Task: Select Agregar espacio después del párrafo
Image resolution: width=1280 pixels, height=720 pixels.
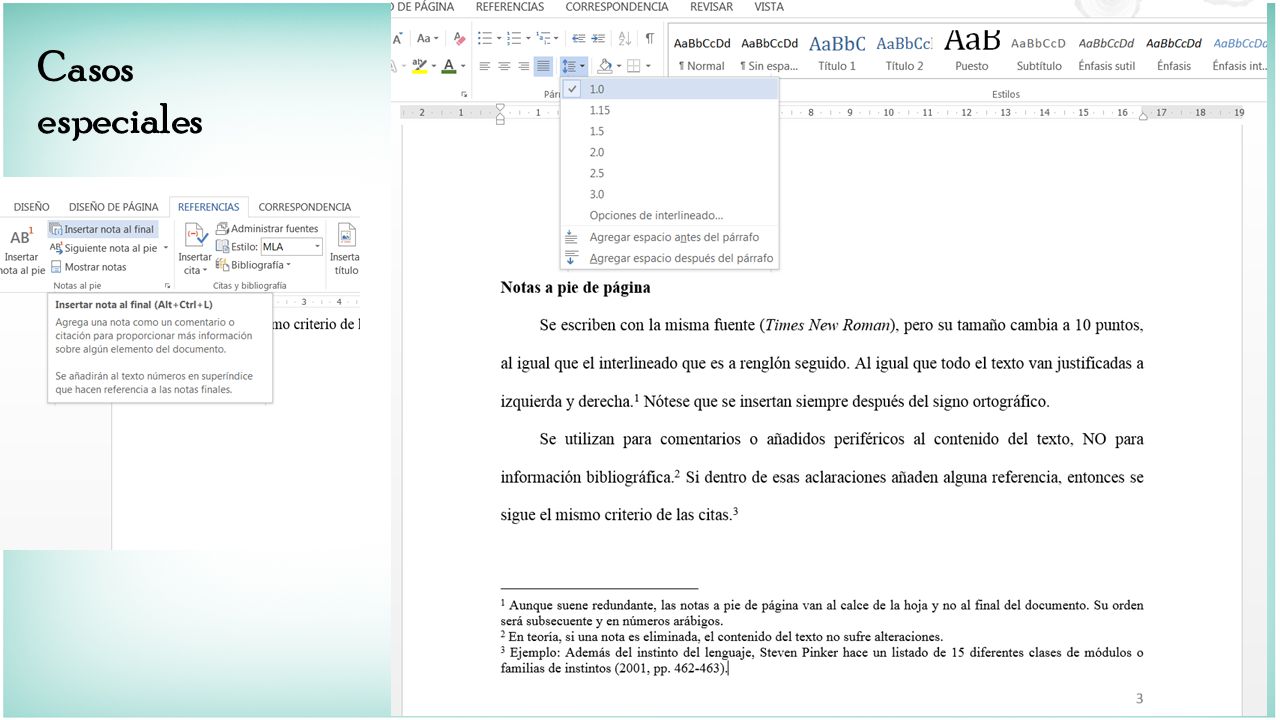Action: click(x=669, y=258)
